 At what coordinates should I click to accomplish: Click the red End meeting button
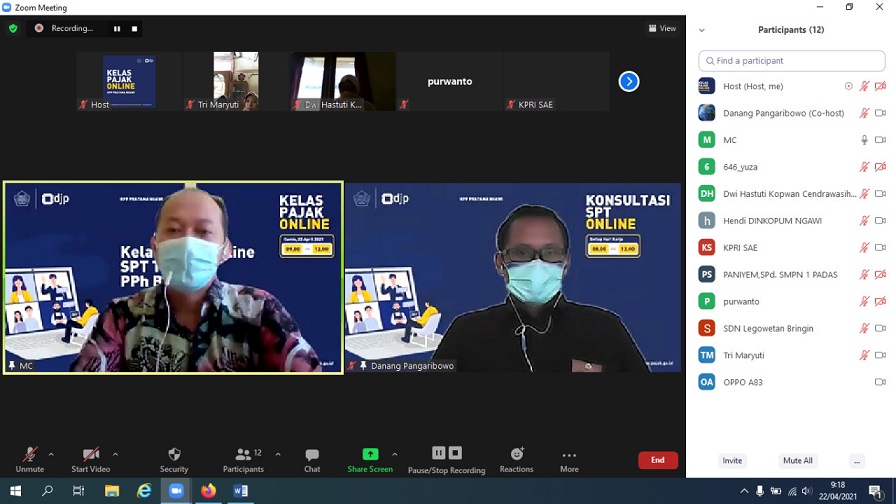(x=657, y=460)
